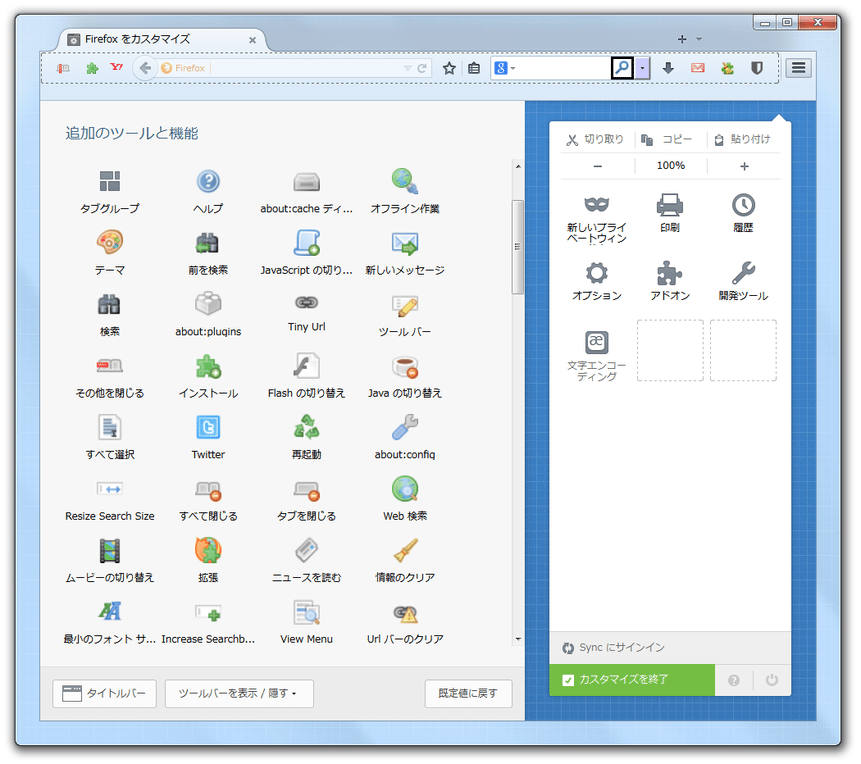Screen dimensions: 861x764
Task: Click the 貼り付け paste button
Action: click(742, 140)
